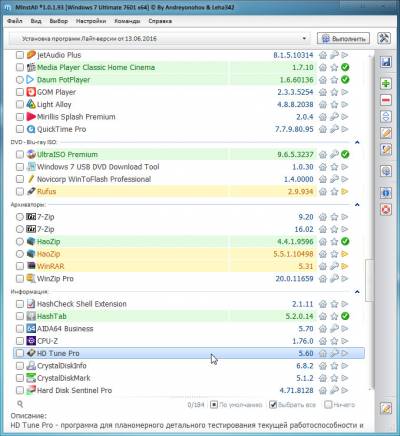Click the star icon in CPU-Z row
Screen dimensions: 400x436
point(334,341)
